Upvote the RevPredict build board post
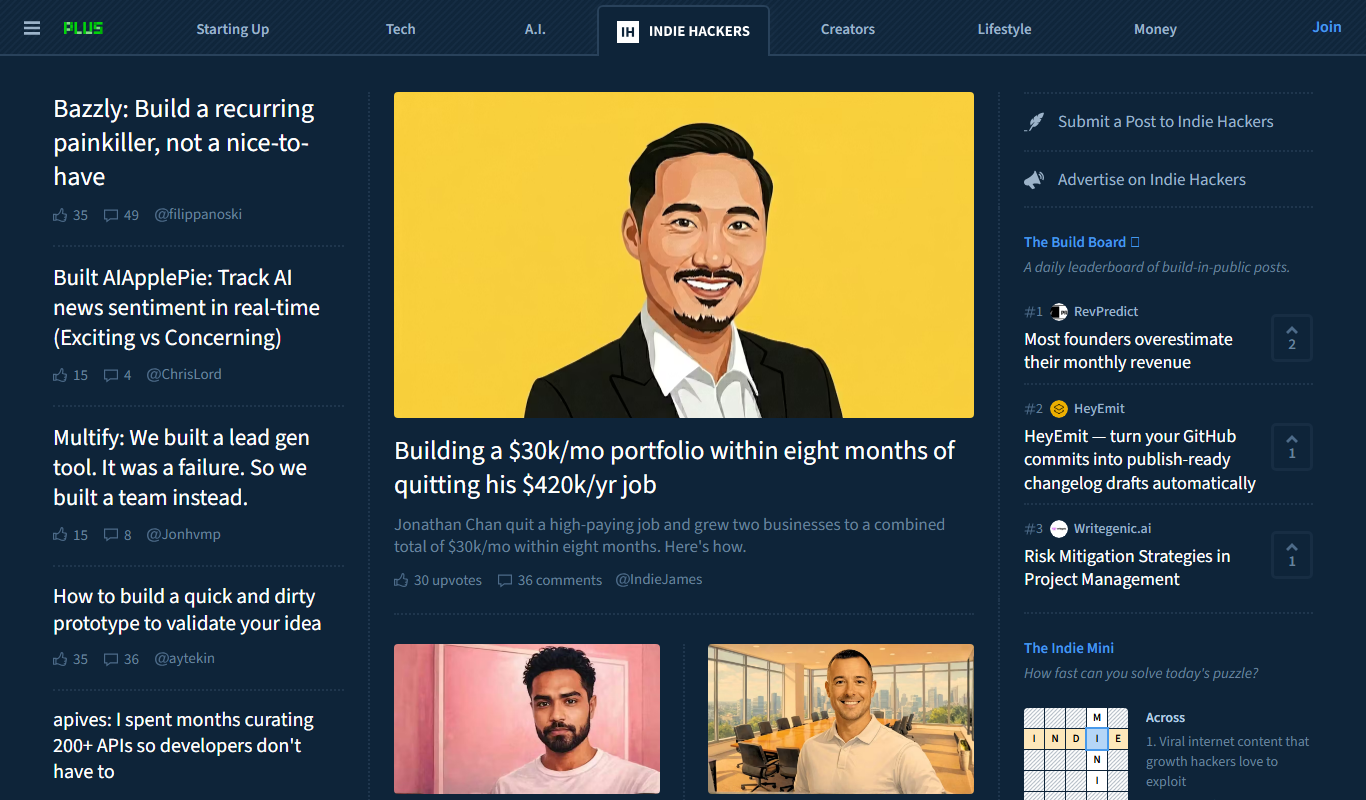1366x800 pixels. (1291, 338)
